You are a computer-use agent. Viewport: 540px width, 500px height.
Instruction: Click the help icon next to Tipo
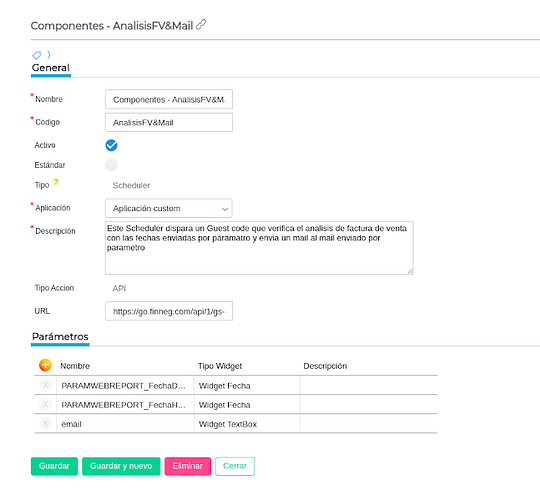coord(56,181)
